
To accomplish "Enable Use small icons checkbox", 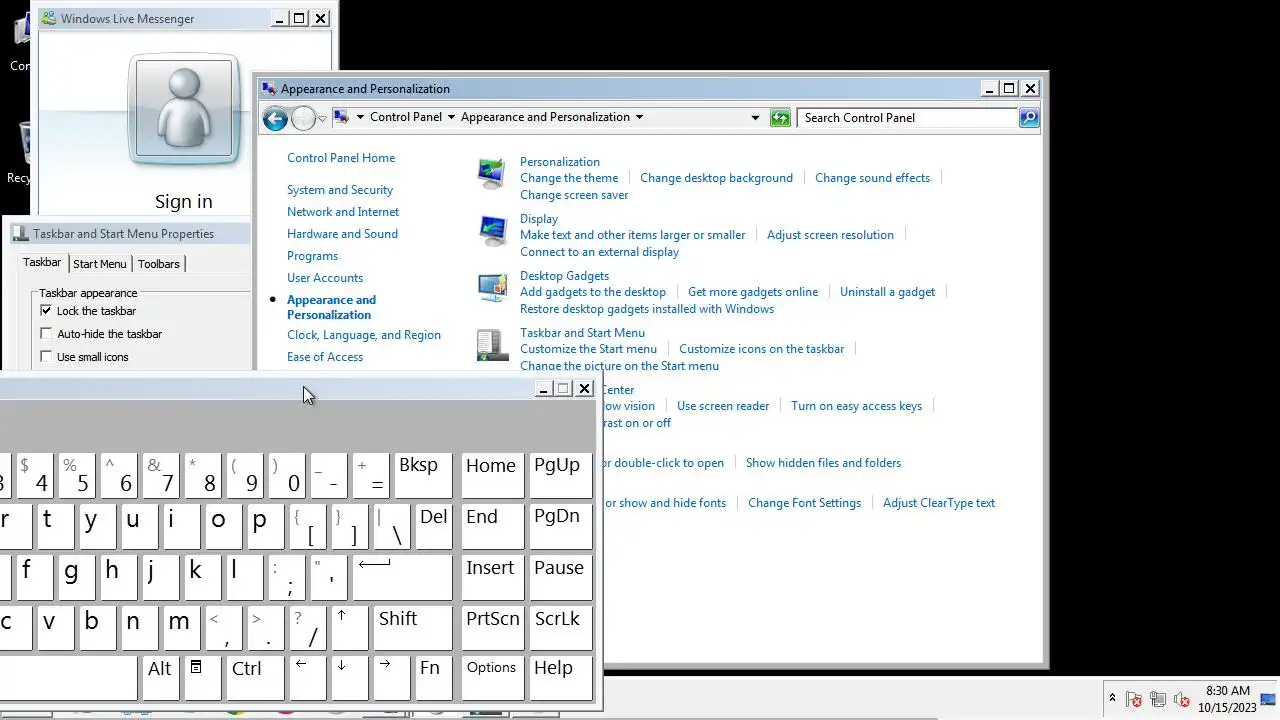I will click(x=46, y=357).
